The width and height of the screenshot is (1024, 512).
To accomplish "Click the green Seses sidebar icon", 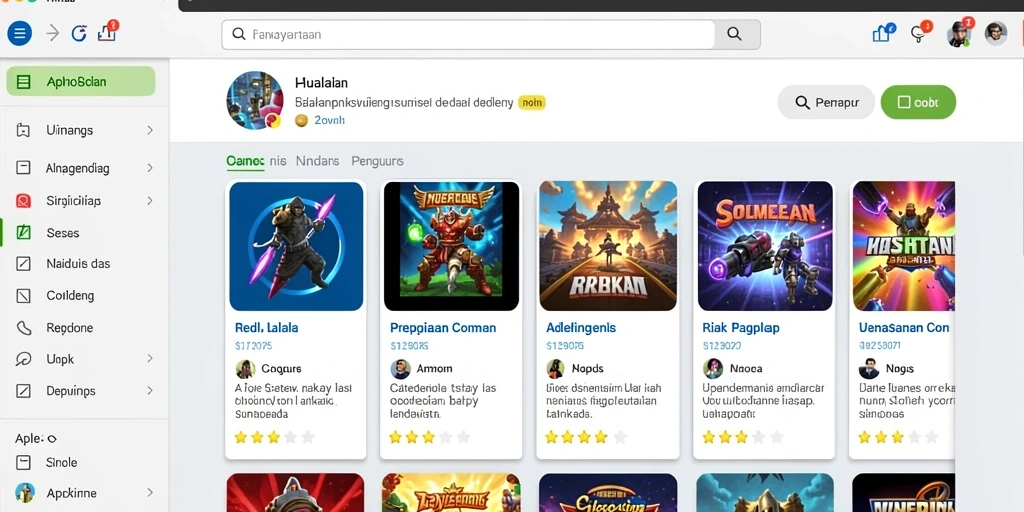I will [23, 232].
